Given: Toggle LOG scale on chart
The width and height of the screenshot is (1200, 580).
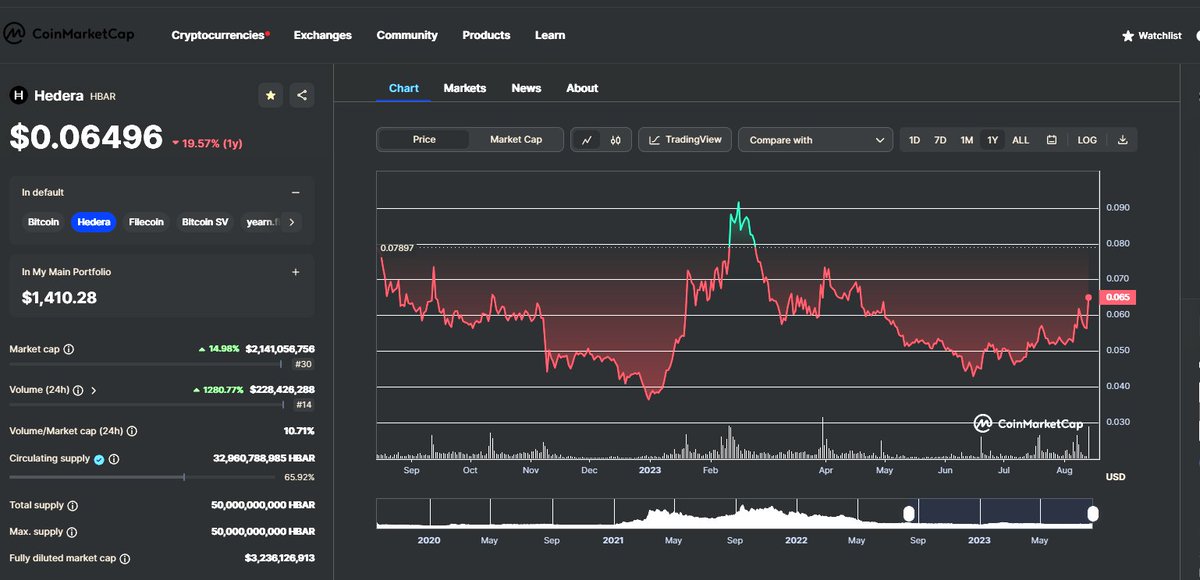Looking at the screenshot, I should click(x=1087, y=140).
